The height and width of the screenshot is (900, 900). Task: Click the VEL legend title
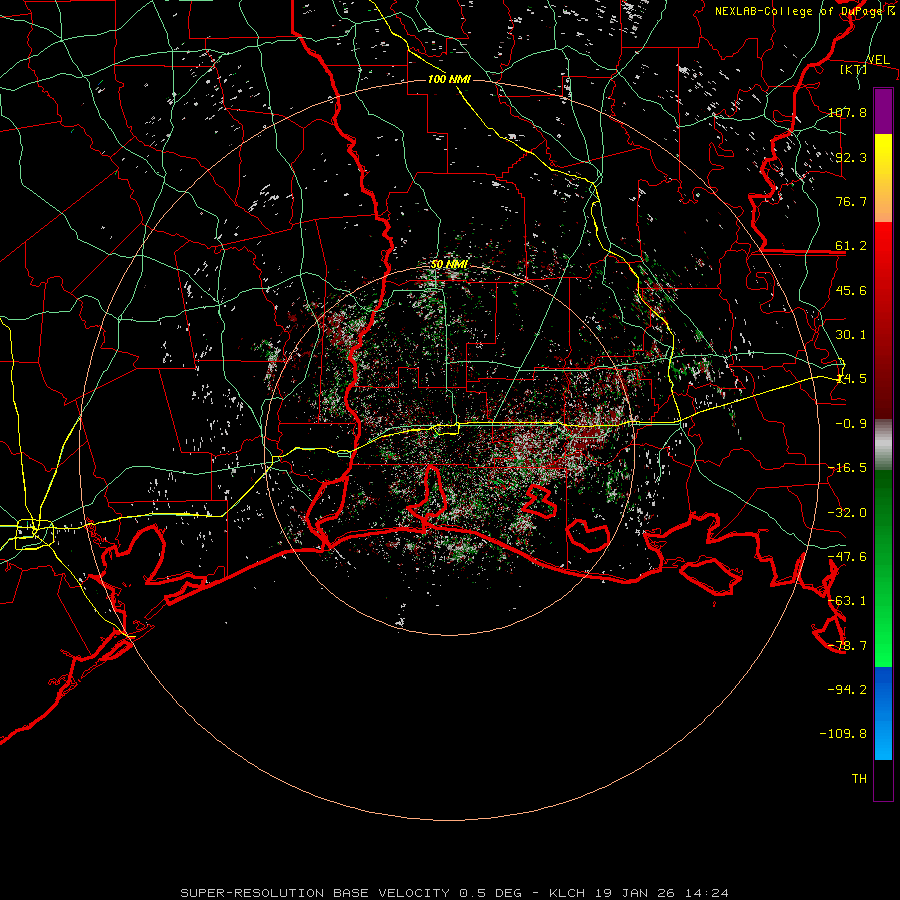click(x=878, y=60)
